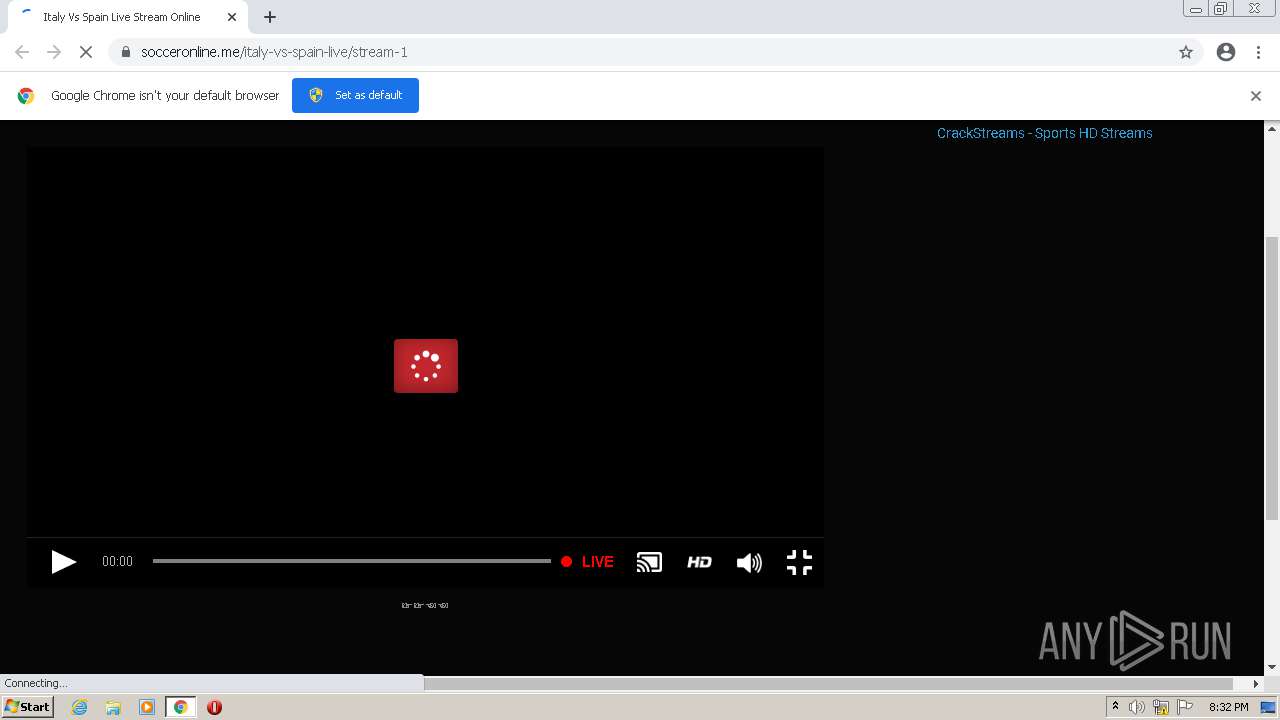1280x720 pixels.
Task: Open a new browser tab
Action: (270, 17)
